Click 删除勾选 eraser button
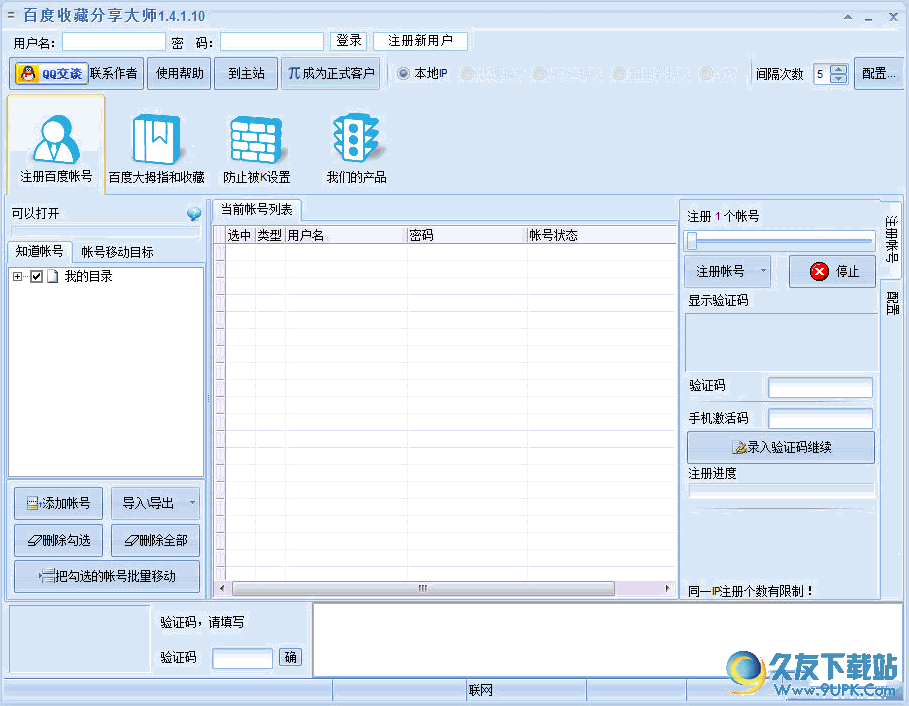This screenshot has width=909, height=706. [59, 540]
